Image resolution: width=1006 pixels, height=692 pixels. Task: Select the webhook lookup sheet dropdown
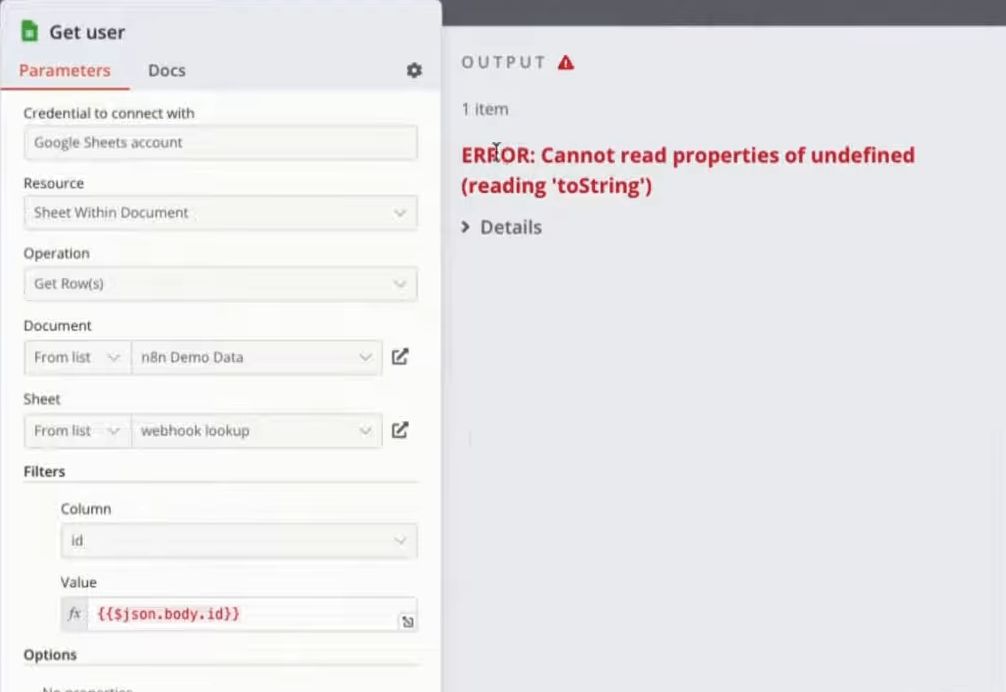coord(257,431)
